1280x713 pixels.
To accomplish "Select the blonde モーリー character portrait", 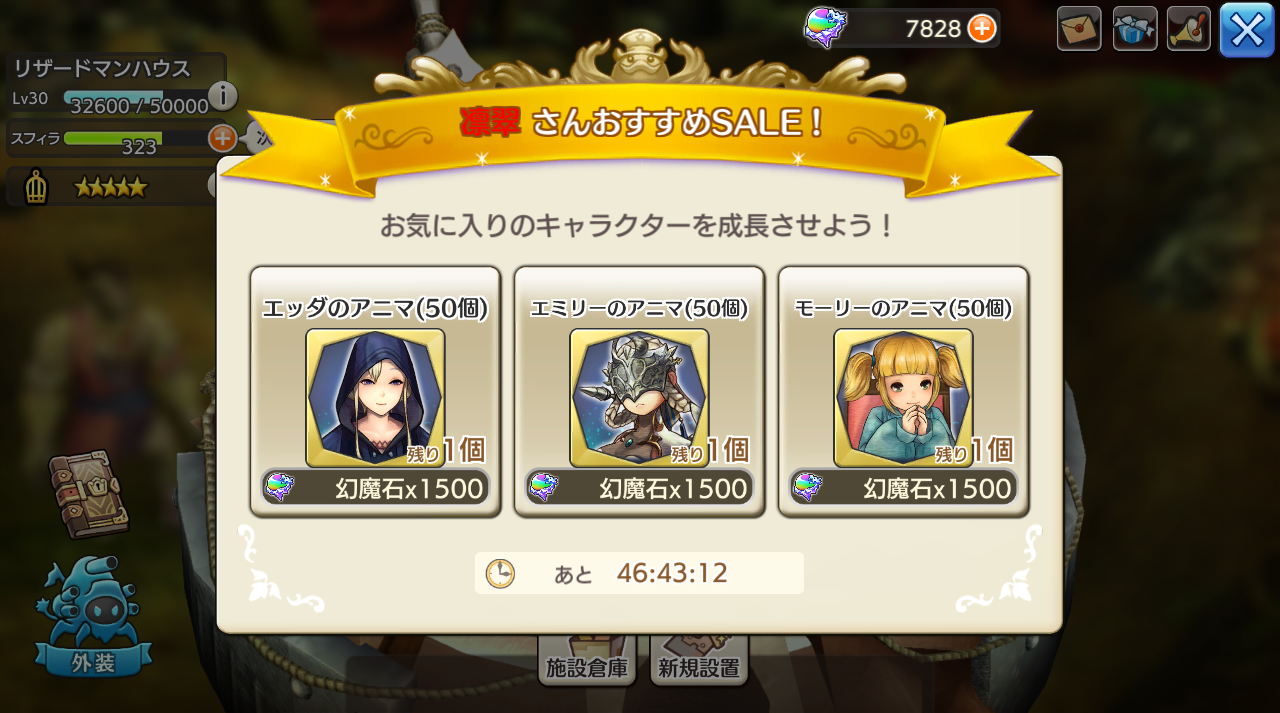I will point(903,398).
